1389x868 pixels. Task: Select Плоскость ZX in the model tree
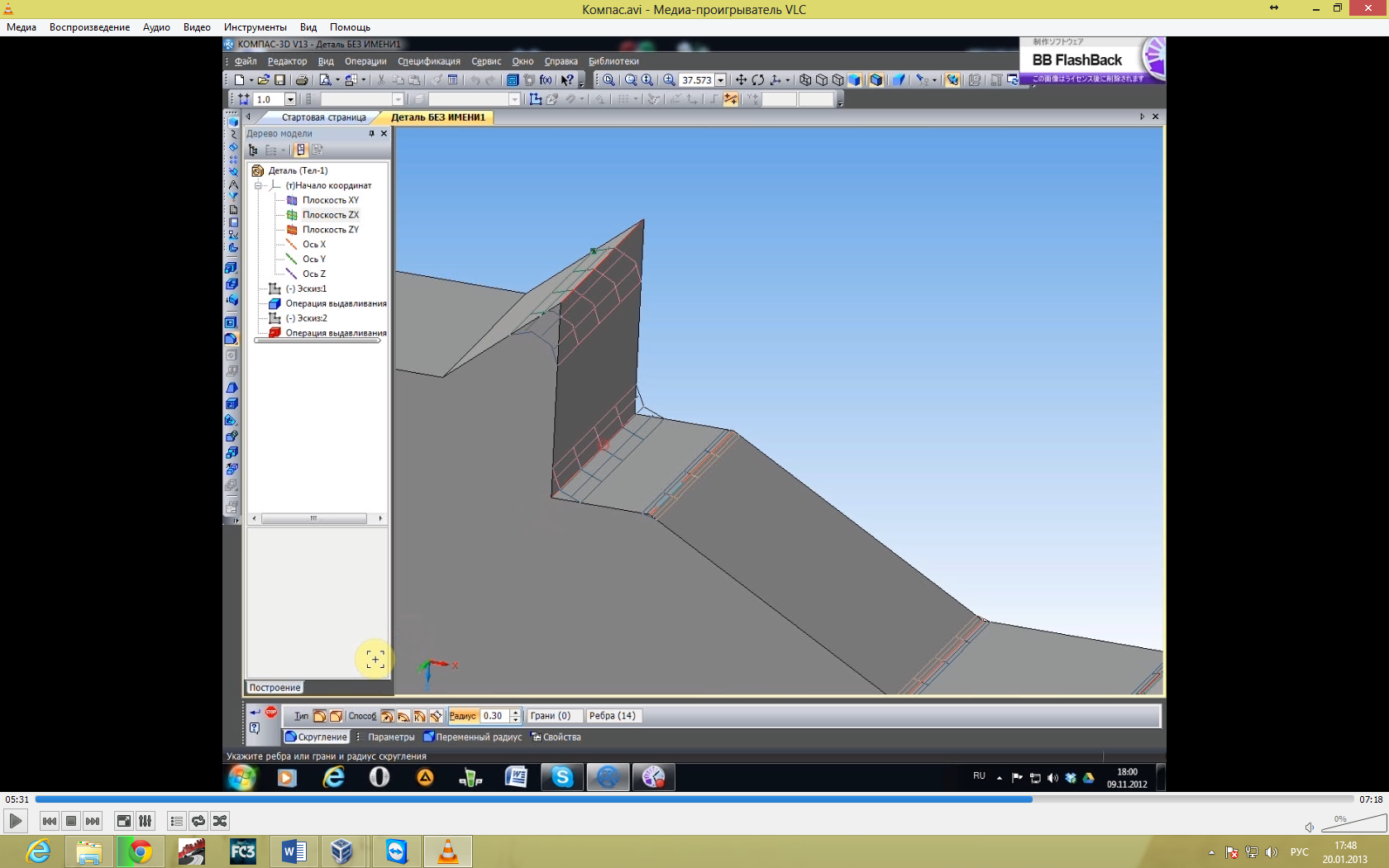tap(330, 215)
